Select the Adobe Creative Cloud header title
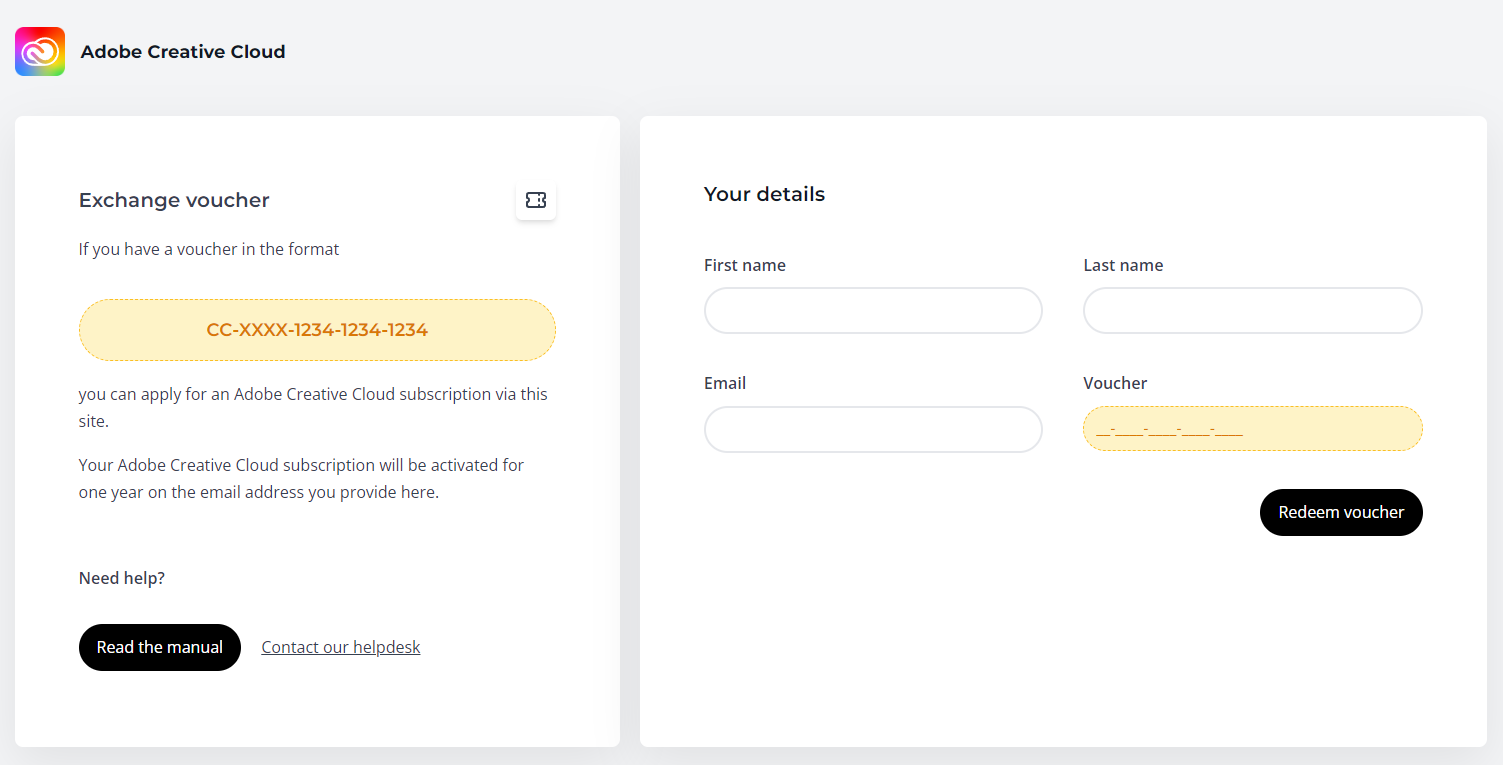 [183, 52]
